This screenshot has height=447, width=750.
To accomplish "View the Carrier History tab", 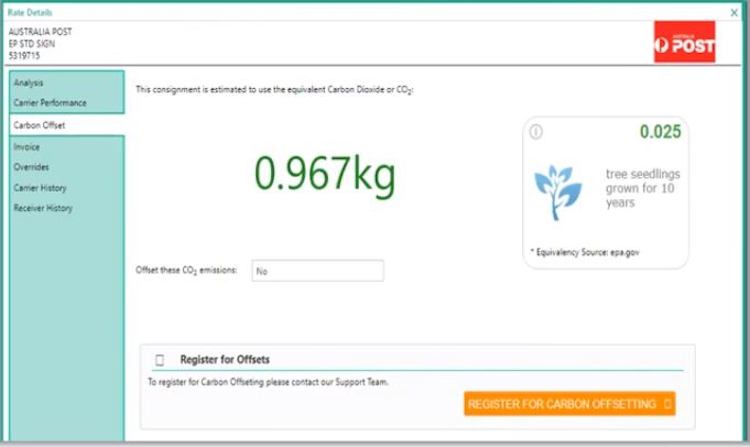I will 40,188.
